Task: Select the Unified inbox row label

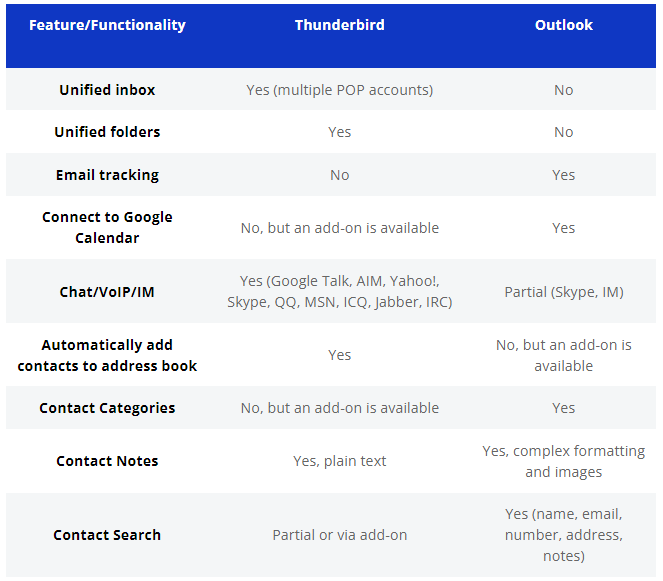Action: pyautogui.click(x=107, y=90)
